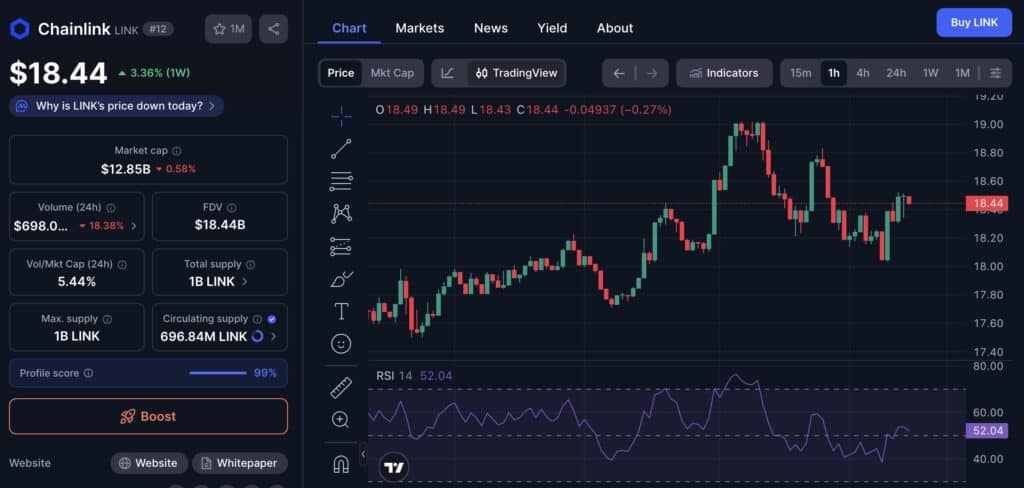Select the trend line drawing tool
Viewport: 1024px width, 488px height.
point(341,149)
